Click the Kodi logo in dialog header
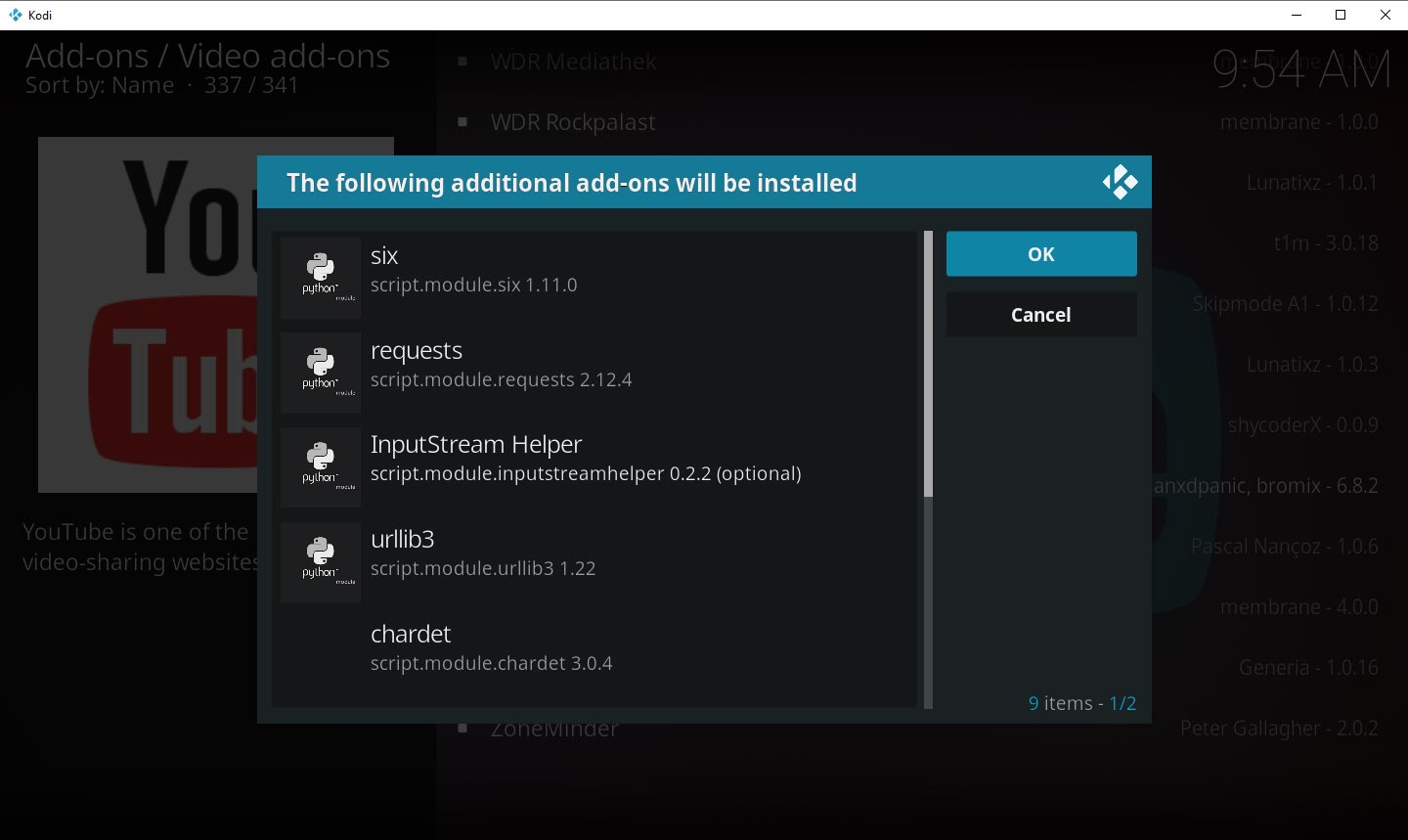This screenshot has height=840, width=1408. (1120, 183)
